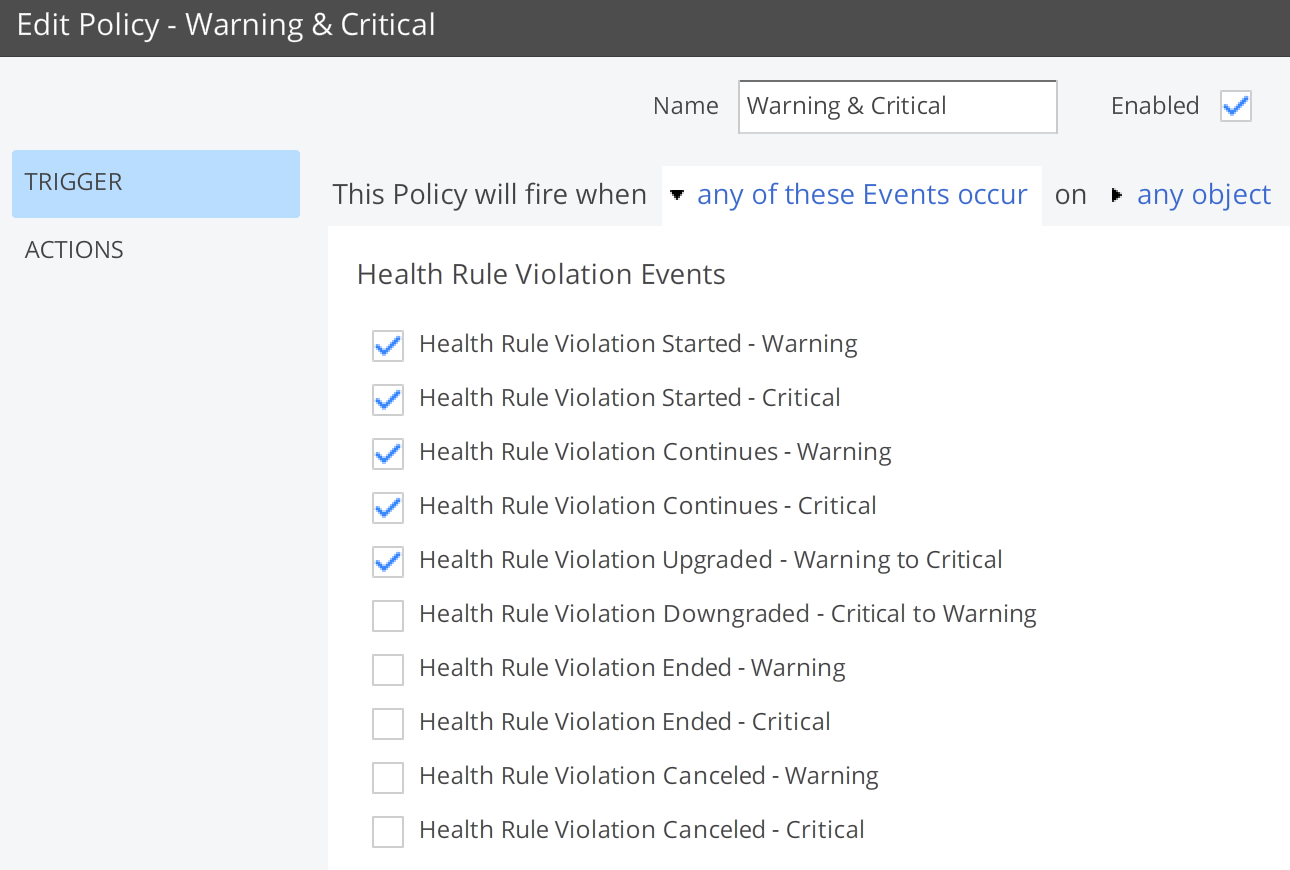Image resolution: width=1290 pixels, height=870 pixels.
Task: Click 'Health Rule Violation Ended - Warning' label
Action: click(632, 668)
